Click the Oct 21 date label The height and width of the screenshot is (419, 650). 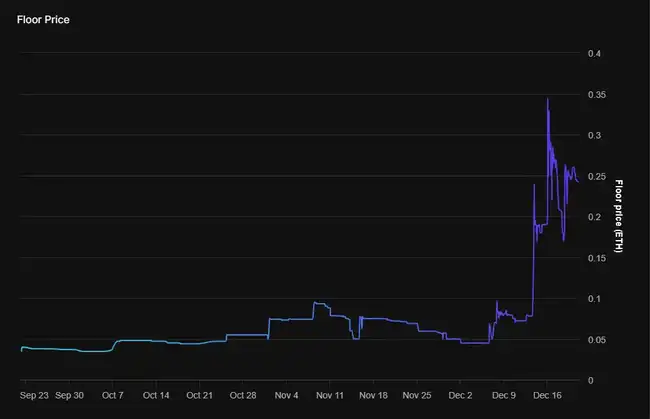coord(200,395)
